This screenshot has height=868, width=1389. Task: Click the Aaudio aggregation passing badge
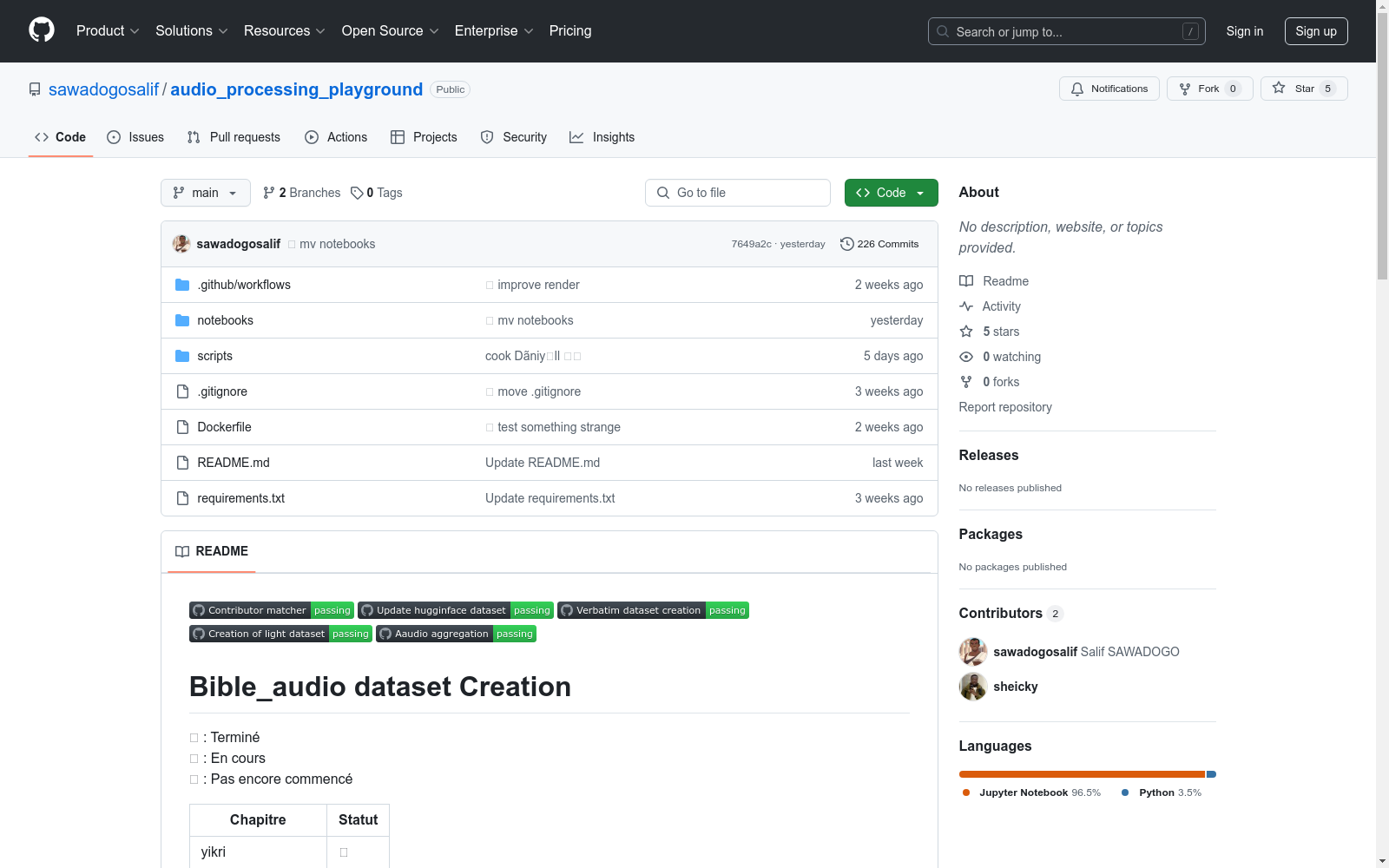point(457,634)
